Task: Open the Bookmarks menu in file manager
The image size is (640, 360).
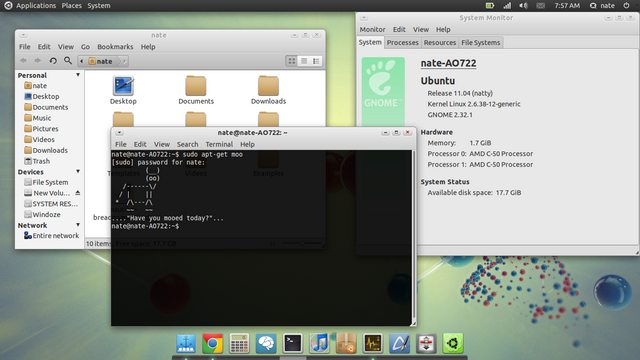Action: pos(115,47)
